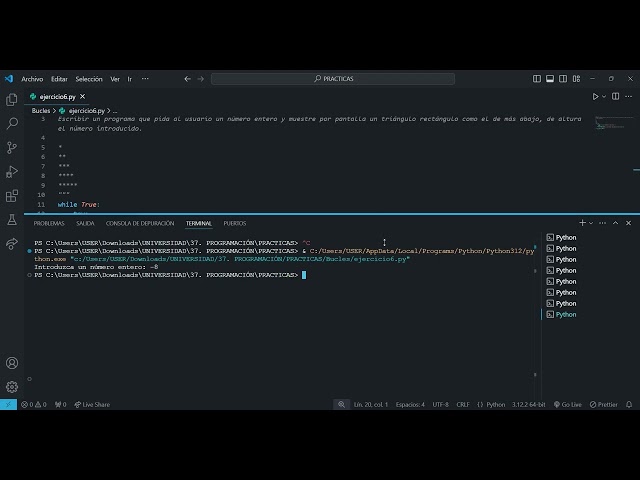The height and width of the screenshot is (480, 640).
Task: Open the Testing flask view
Action: point(12,220)
